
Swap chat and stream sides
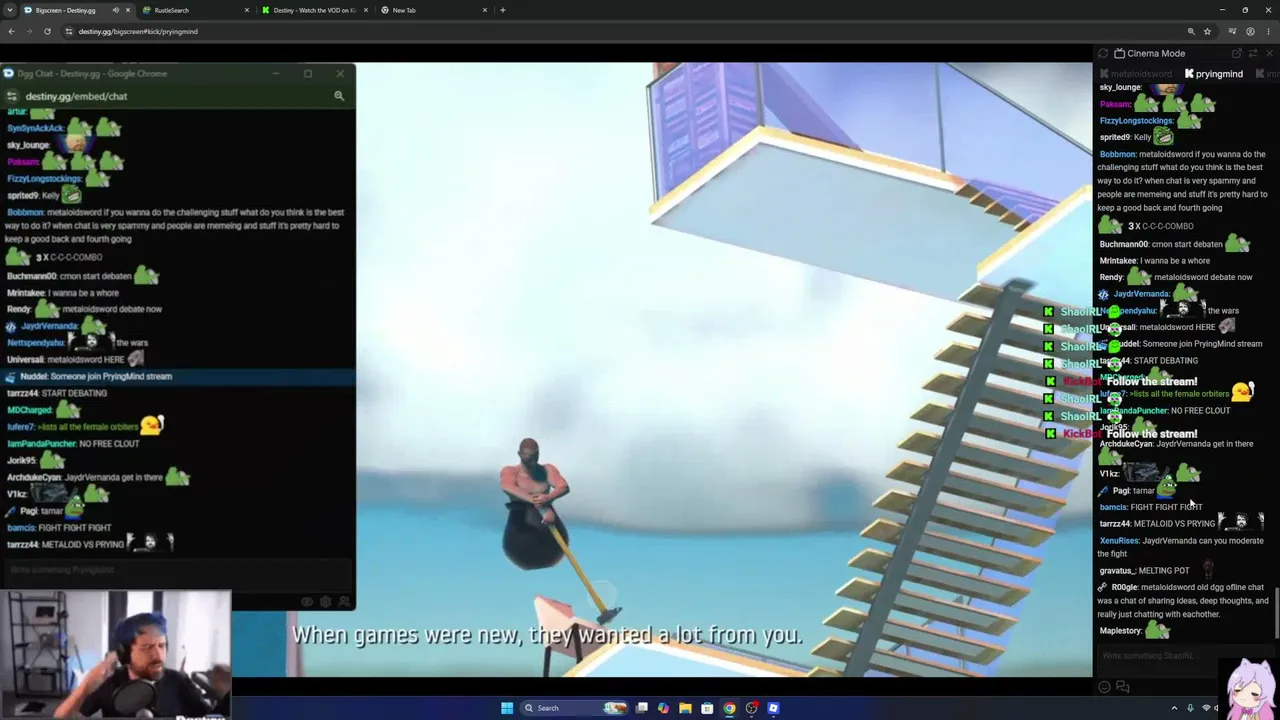1253,53
